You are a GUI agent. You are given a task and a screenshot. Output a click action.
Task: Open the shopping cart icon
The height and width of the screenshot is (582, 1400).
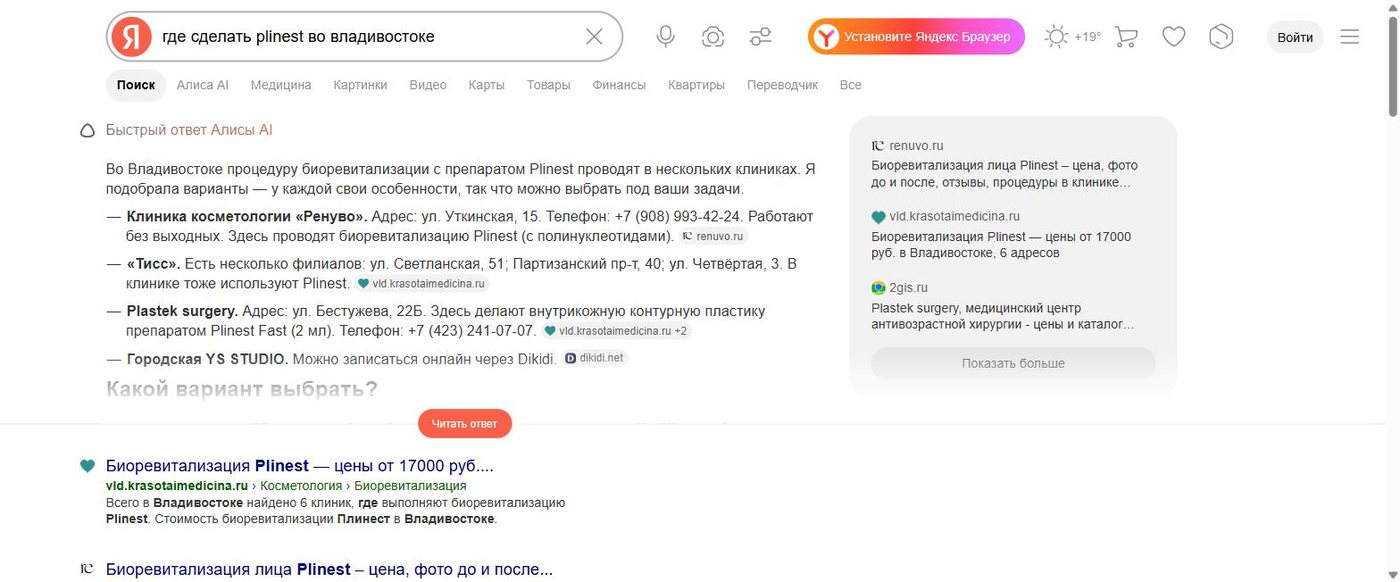point(1126,37)
